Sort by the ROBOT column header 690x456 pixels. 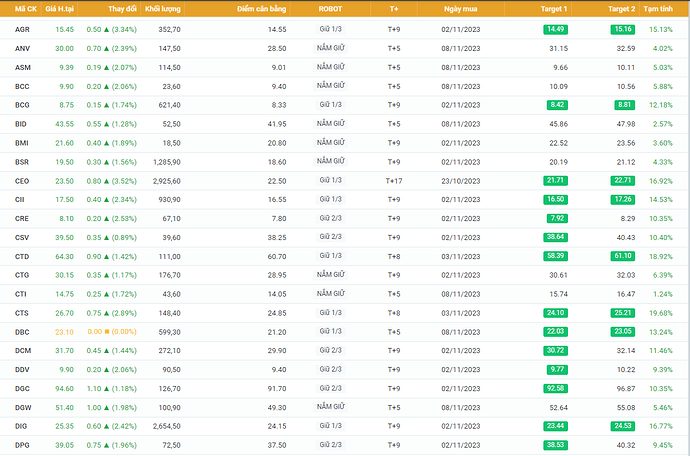(x=330, y=9)
